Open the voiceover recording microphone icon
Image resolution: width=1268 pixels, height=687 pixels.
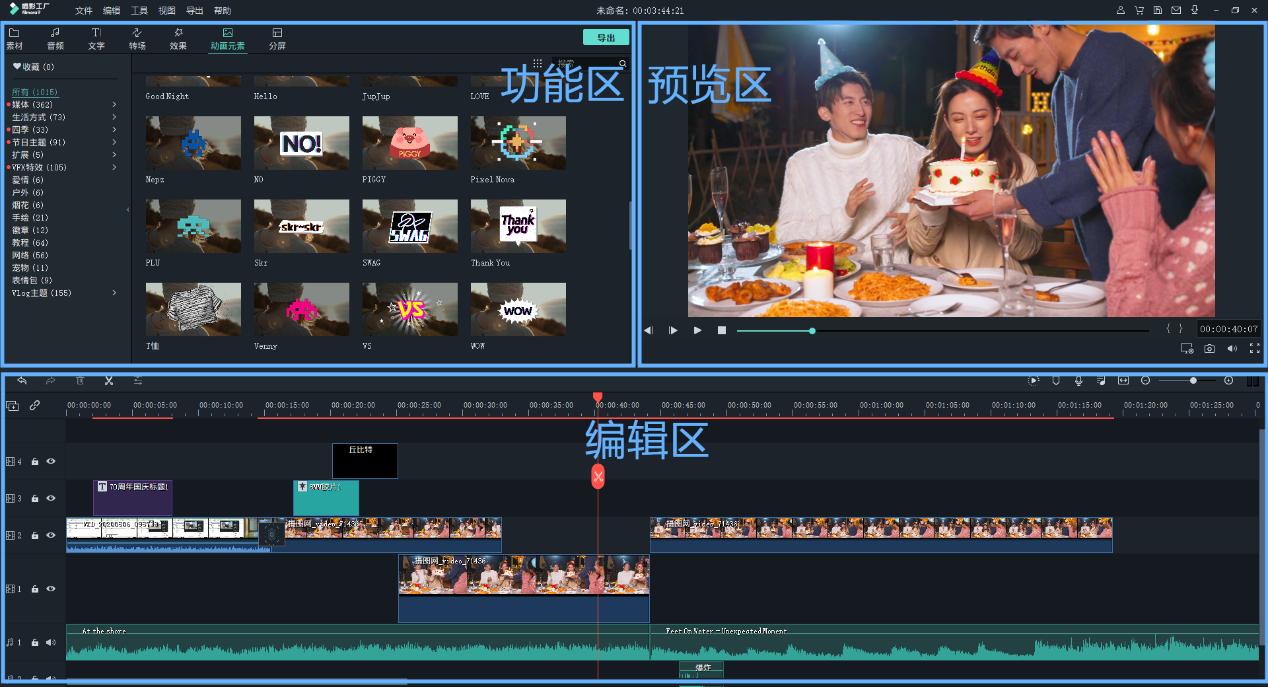1078,381
